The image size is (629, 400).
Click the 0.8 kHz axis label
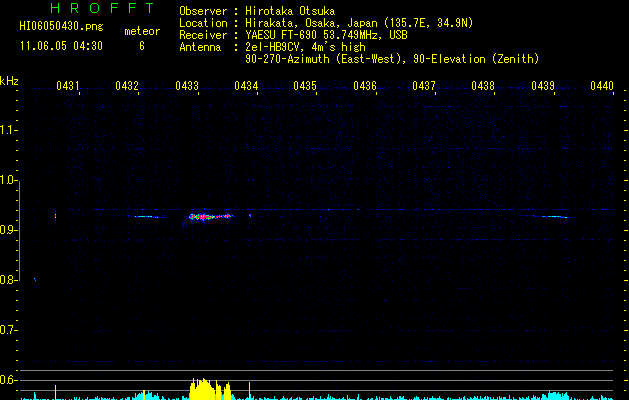7,280
